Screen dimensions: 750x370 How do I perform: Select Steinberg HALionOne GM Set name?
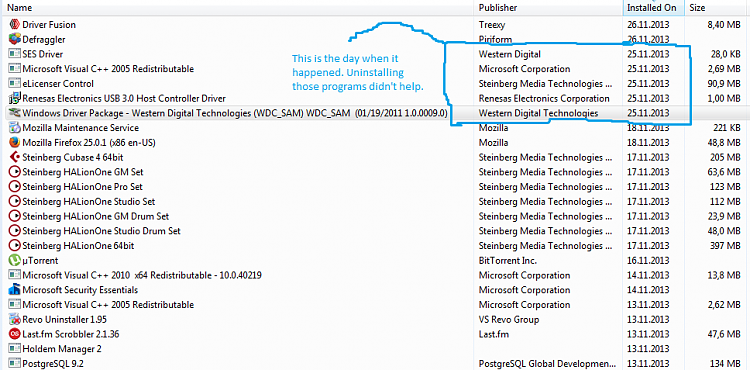pos(83,172)
